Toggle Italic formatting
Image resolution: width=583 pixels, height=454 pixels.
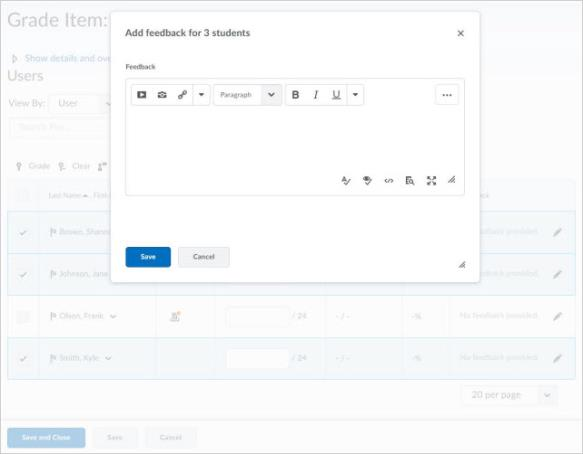tap(316, 95)
